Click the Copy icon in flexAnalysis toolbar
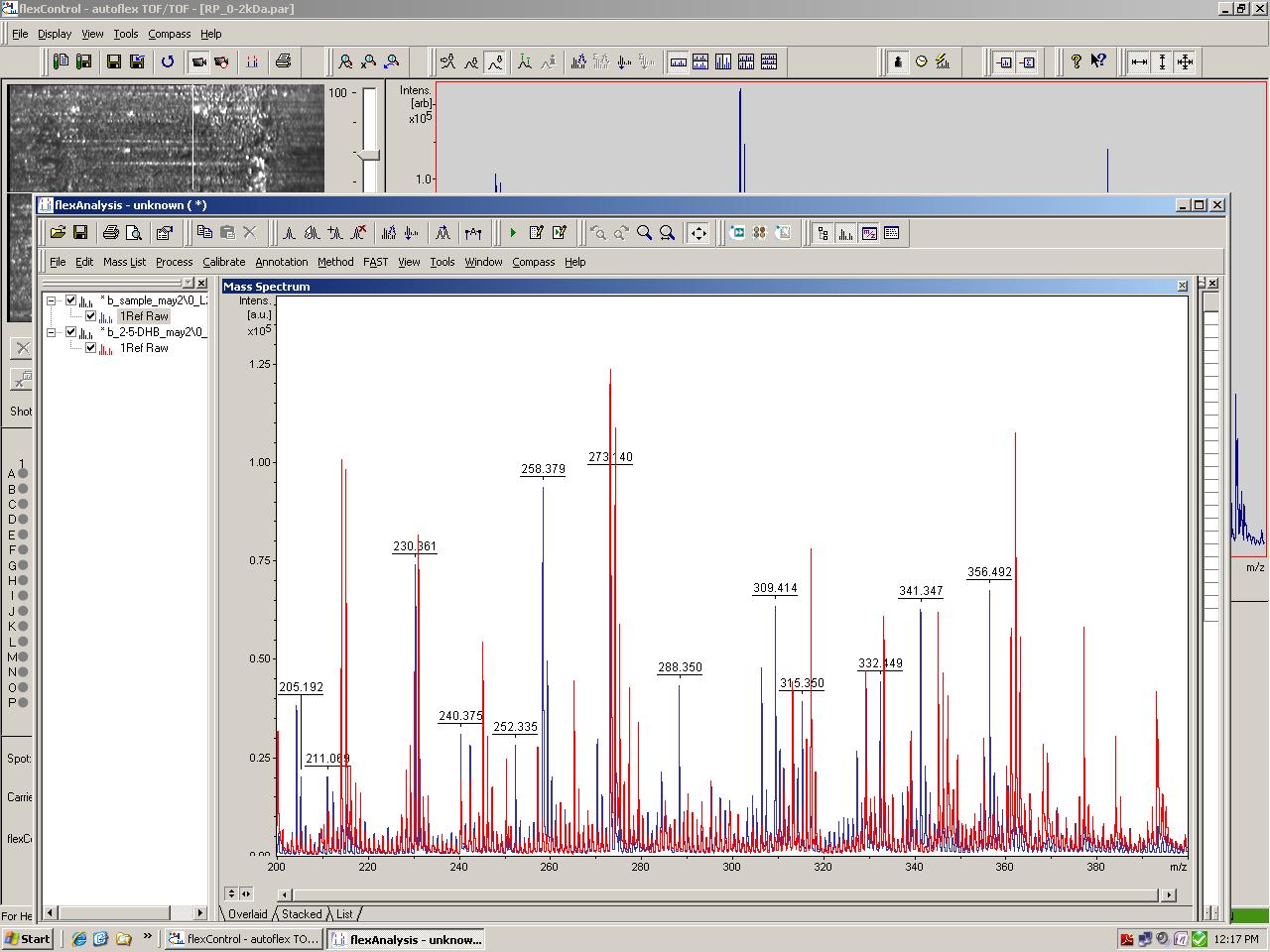The image size is (1270, 952). 204,233
